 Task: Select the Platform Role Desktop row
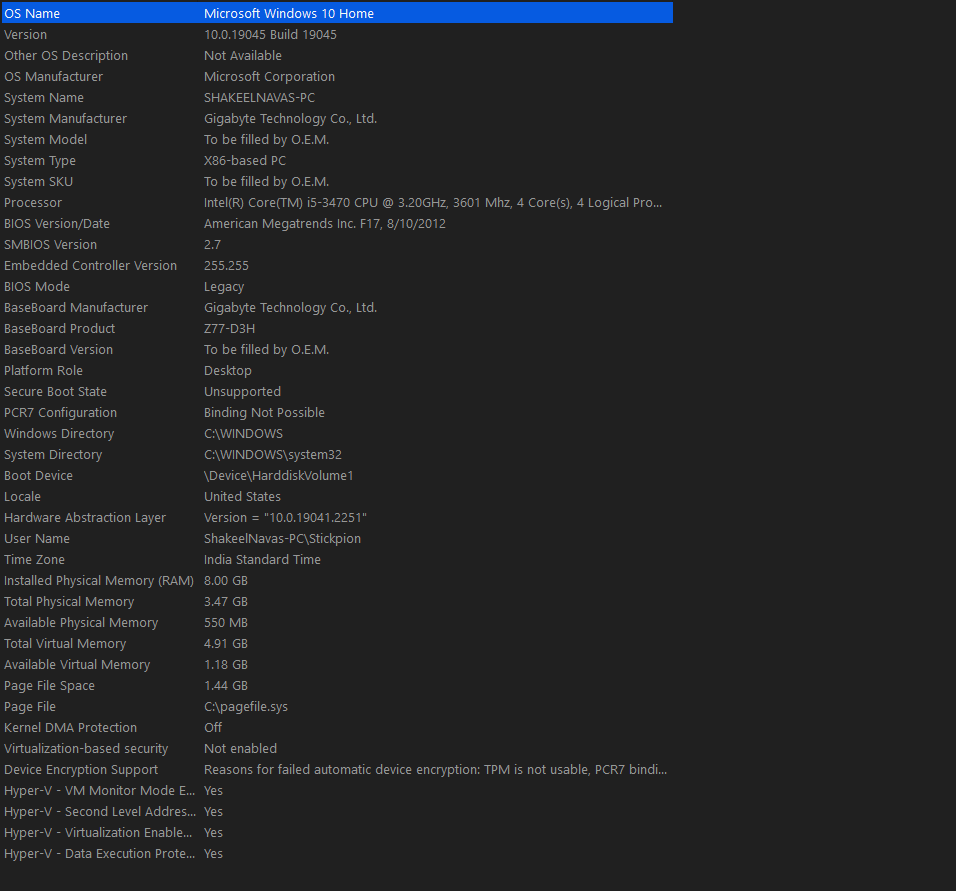tap(337, 370)
